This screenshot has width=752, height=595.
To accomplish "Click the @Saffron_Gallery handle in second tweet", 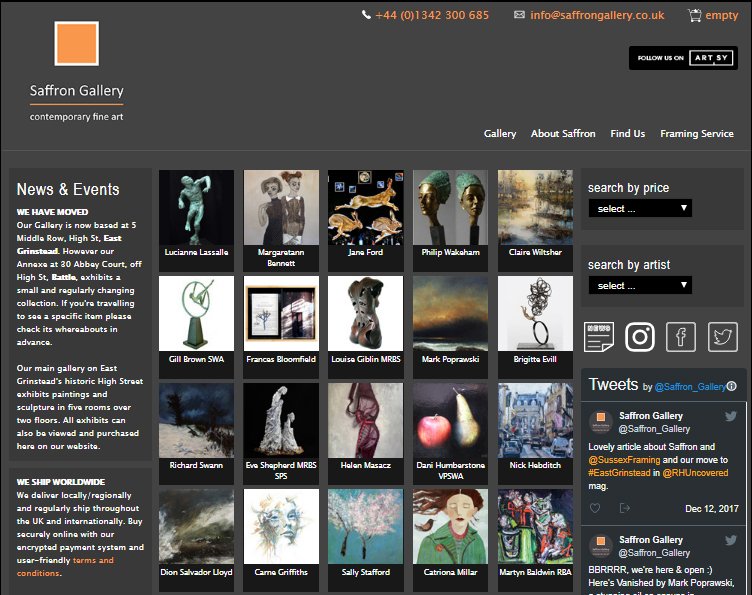I will click(x=654, y=553).
